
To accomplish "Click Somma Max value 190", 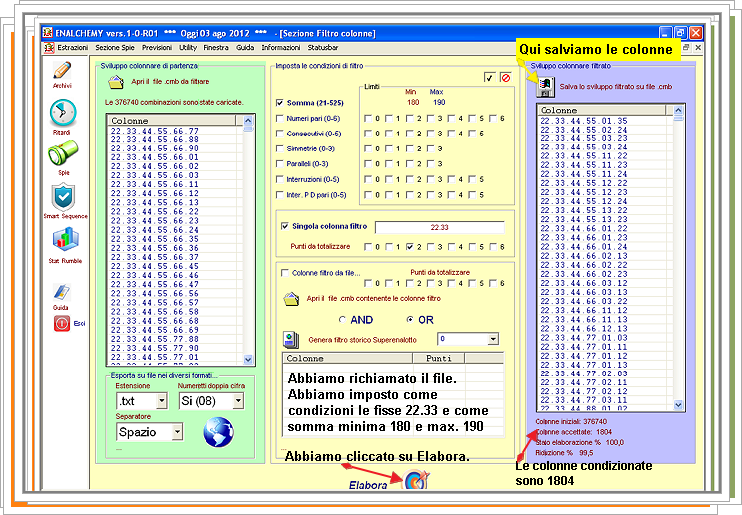I will (439, 102).
